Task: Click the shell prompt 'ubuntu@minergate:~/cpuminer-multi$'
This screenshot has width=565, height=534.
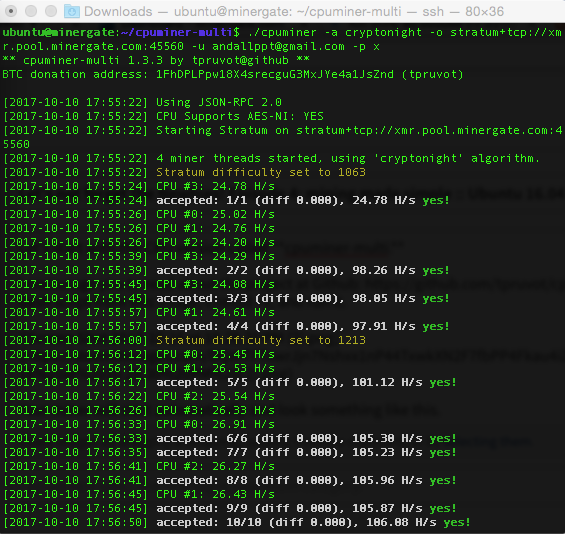Action: click(121, 32)
